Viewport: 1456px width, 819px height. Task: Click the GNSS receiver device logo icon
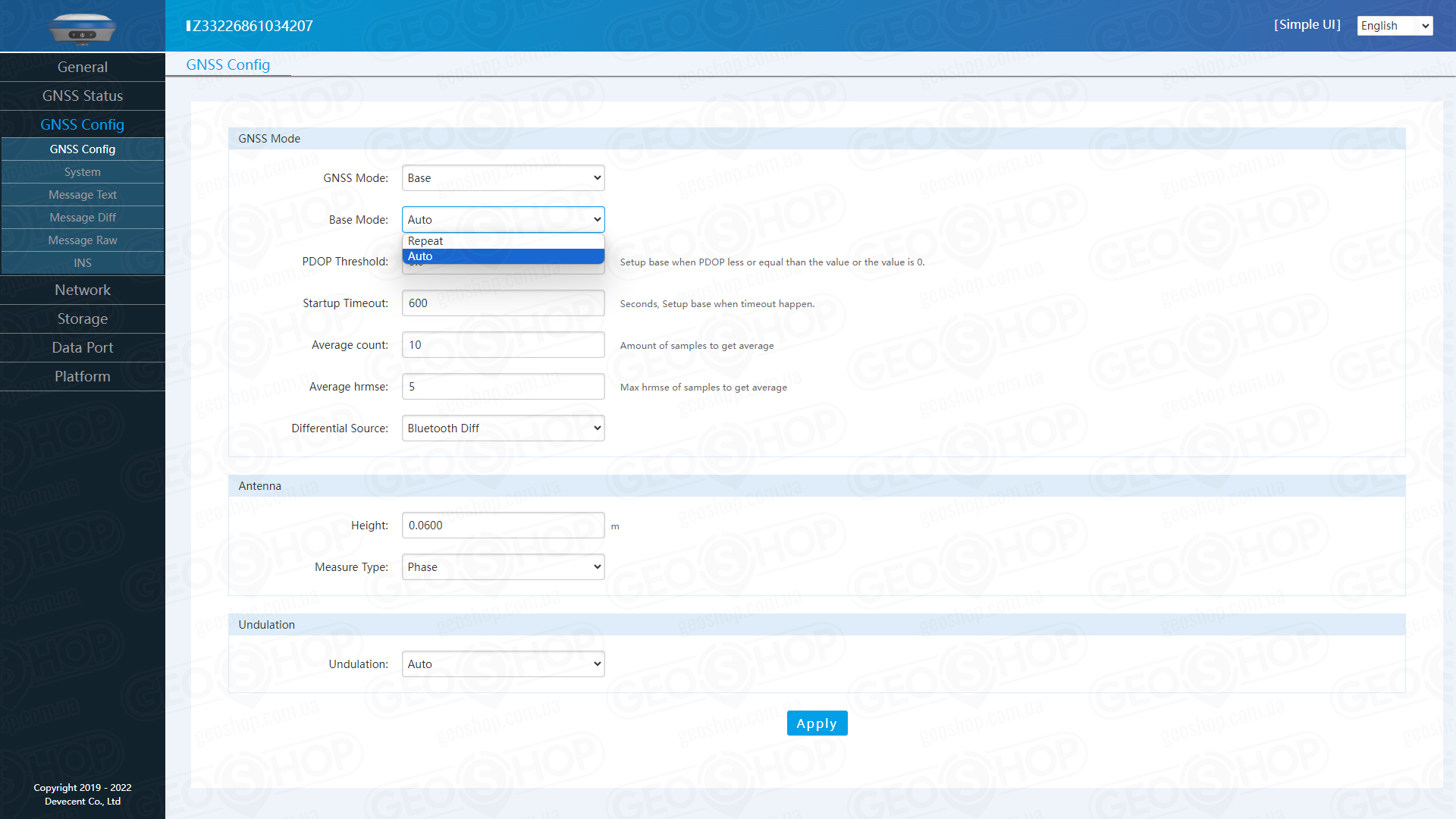pyautogui.click(x=82, y=29)
